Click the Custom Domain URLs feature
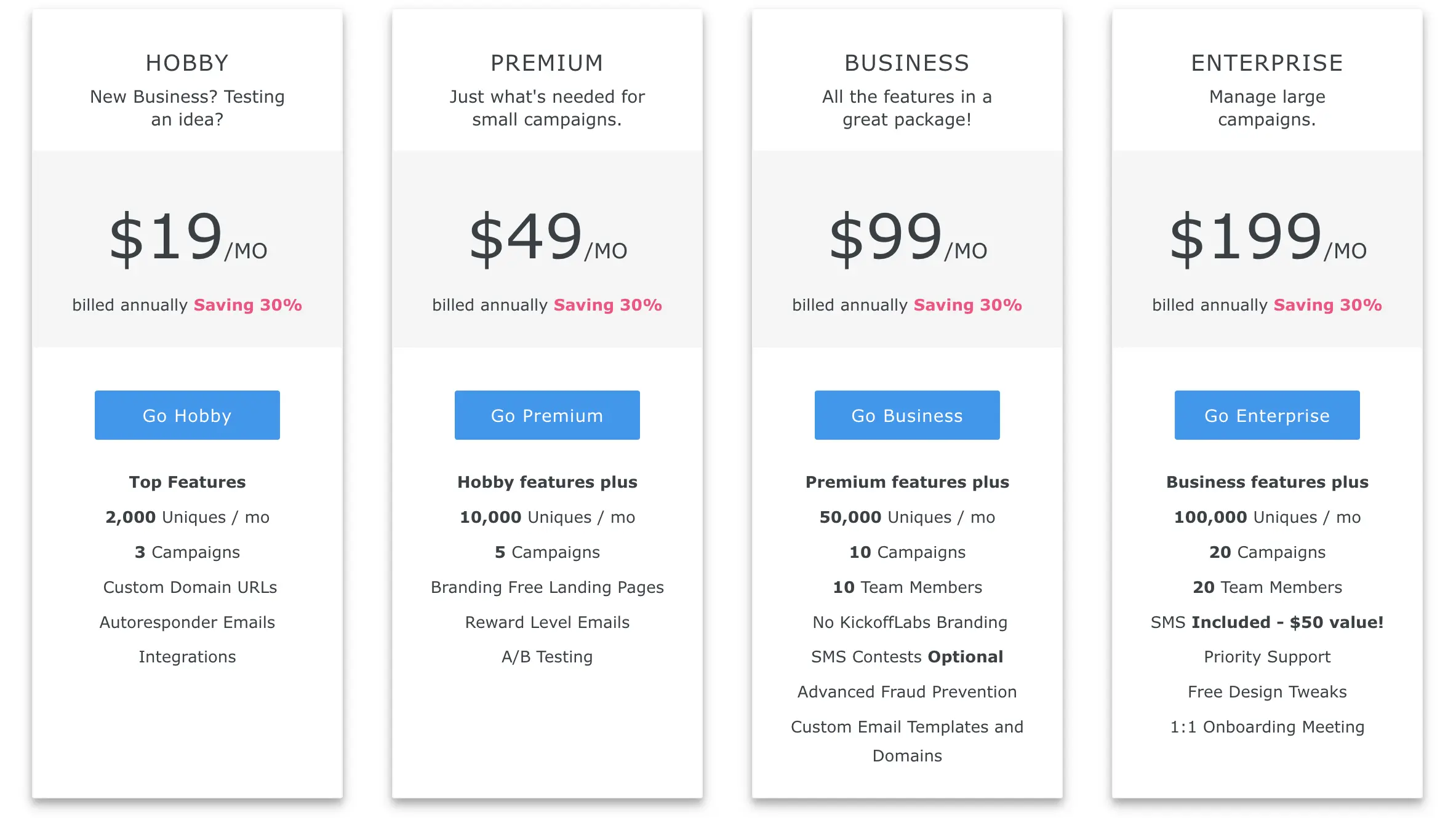 tap(190, 587)
